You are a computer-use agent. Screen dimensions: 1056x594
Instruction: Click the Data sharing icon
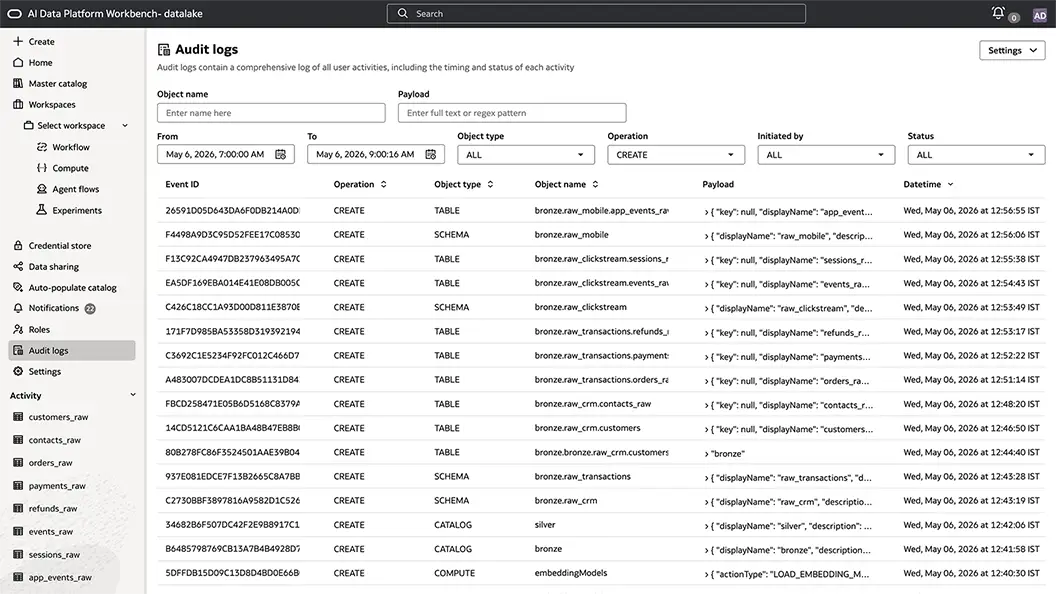[x=18, y=266]
